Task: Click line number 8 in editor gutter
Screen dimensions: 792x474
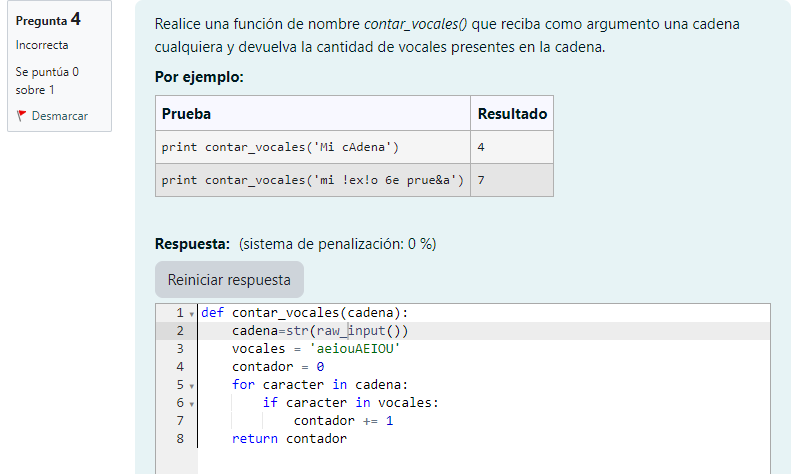Action: click(179, 439)
